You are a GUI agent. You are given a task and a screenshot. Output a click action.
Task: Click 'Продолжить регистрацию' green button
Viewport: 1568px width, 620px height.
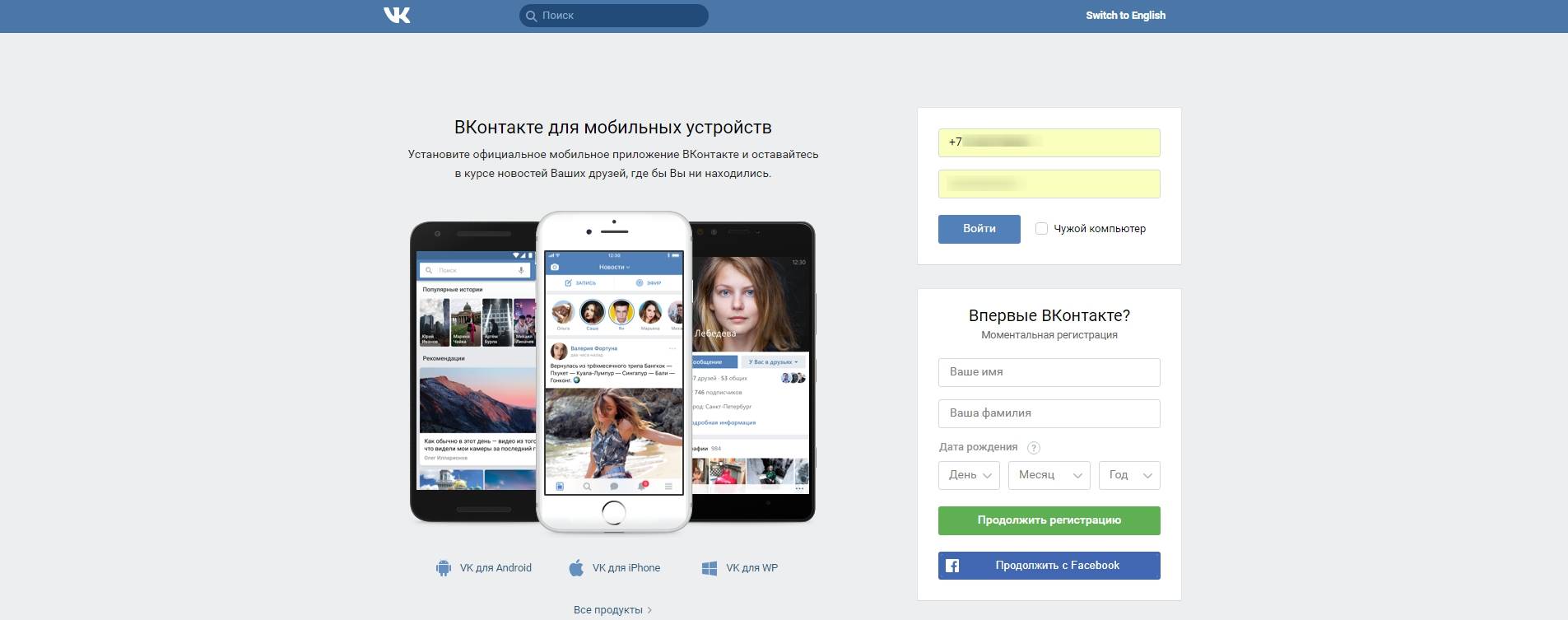[1049, 520]
